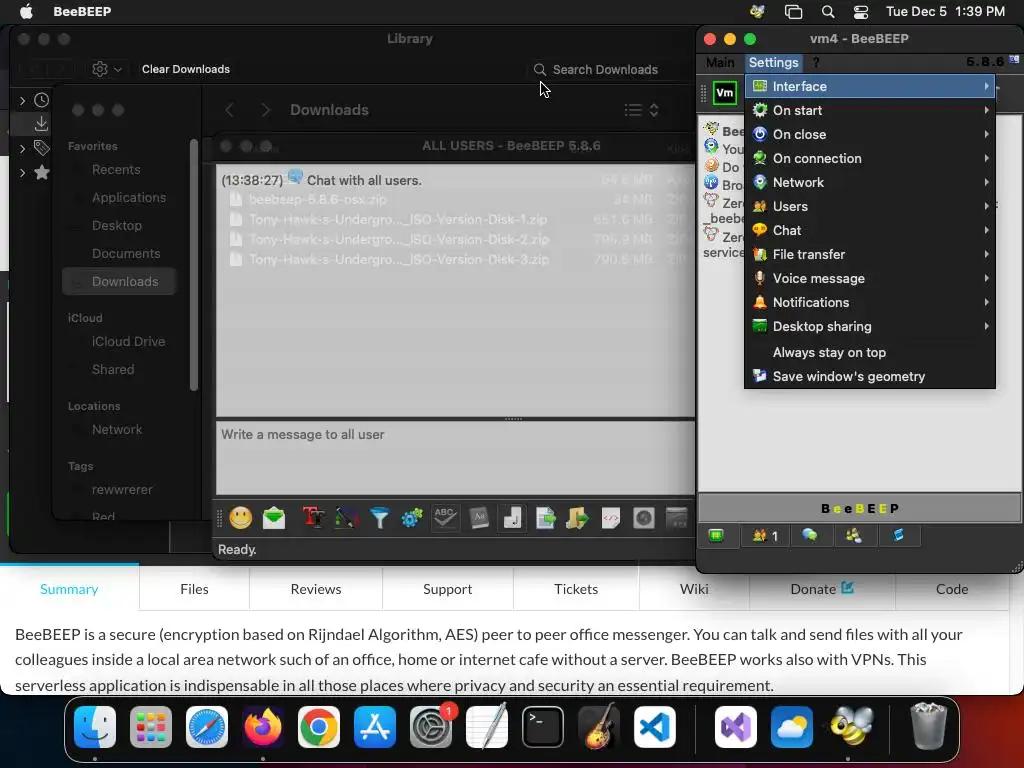Expand the Interface submenu

coord(871,86)
